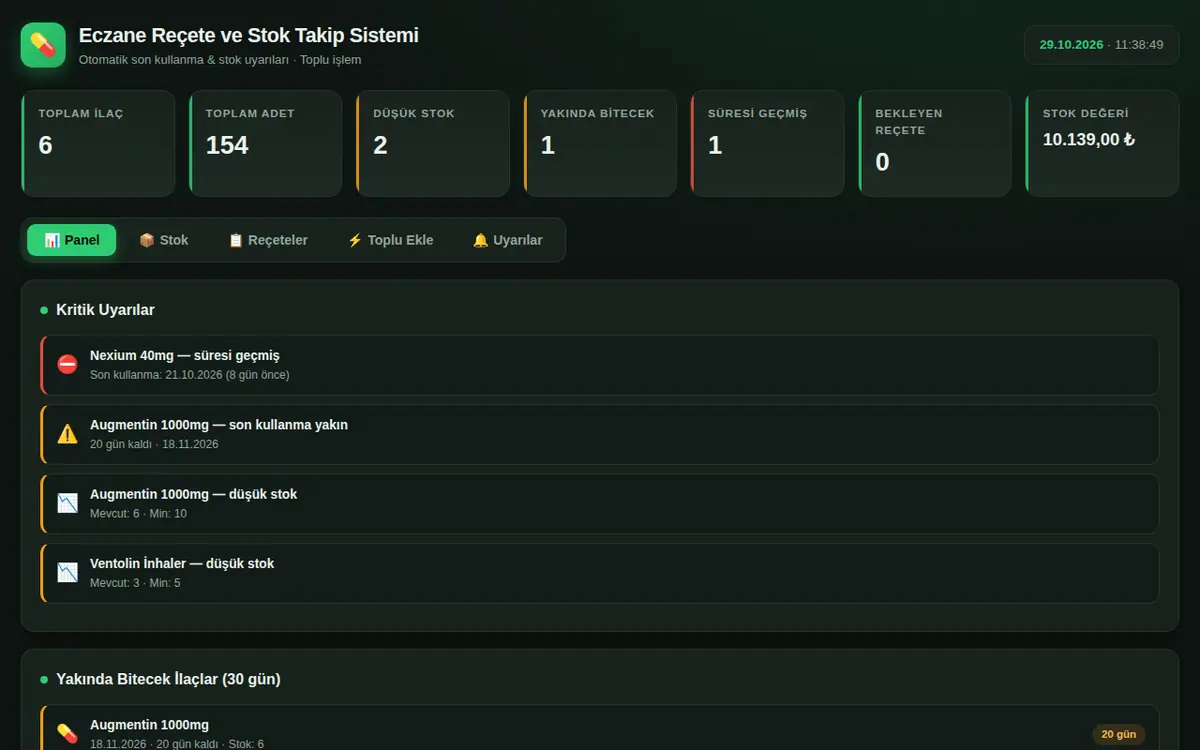Select "Augmentin 1000mg — düşük stok" alert text
This screenshot has width=1200, height=750.
[193, 494]
